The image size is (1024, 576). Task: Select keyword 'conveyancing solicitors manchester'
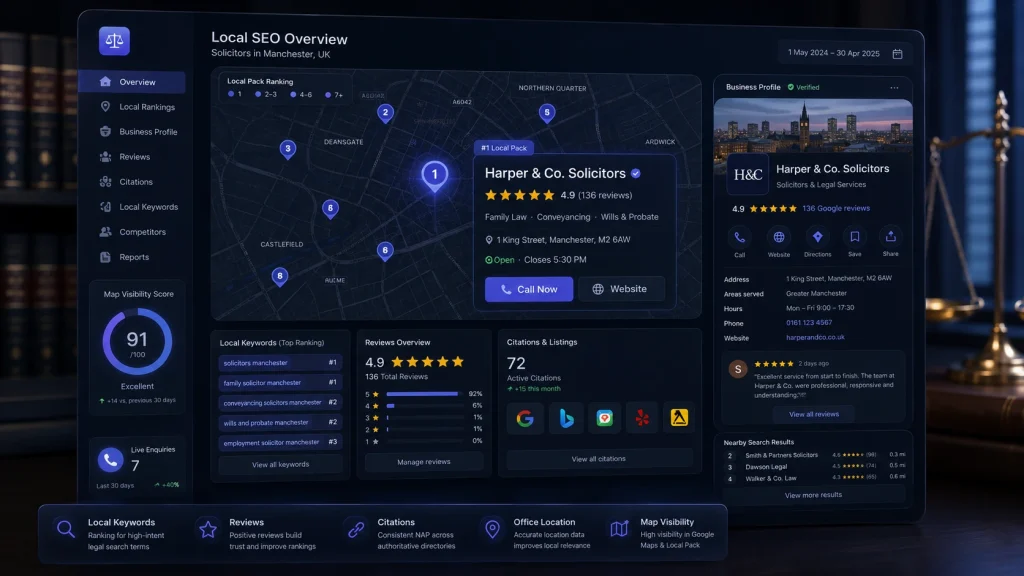pos(280,402)
